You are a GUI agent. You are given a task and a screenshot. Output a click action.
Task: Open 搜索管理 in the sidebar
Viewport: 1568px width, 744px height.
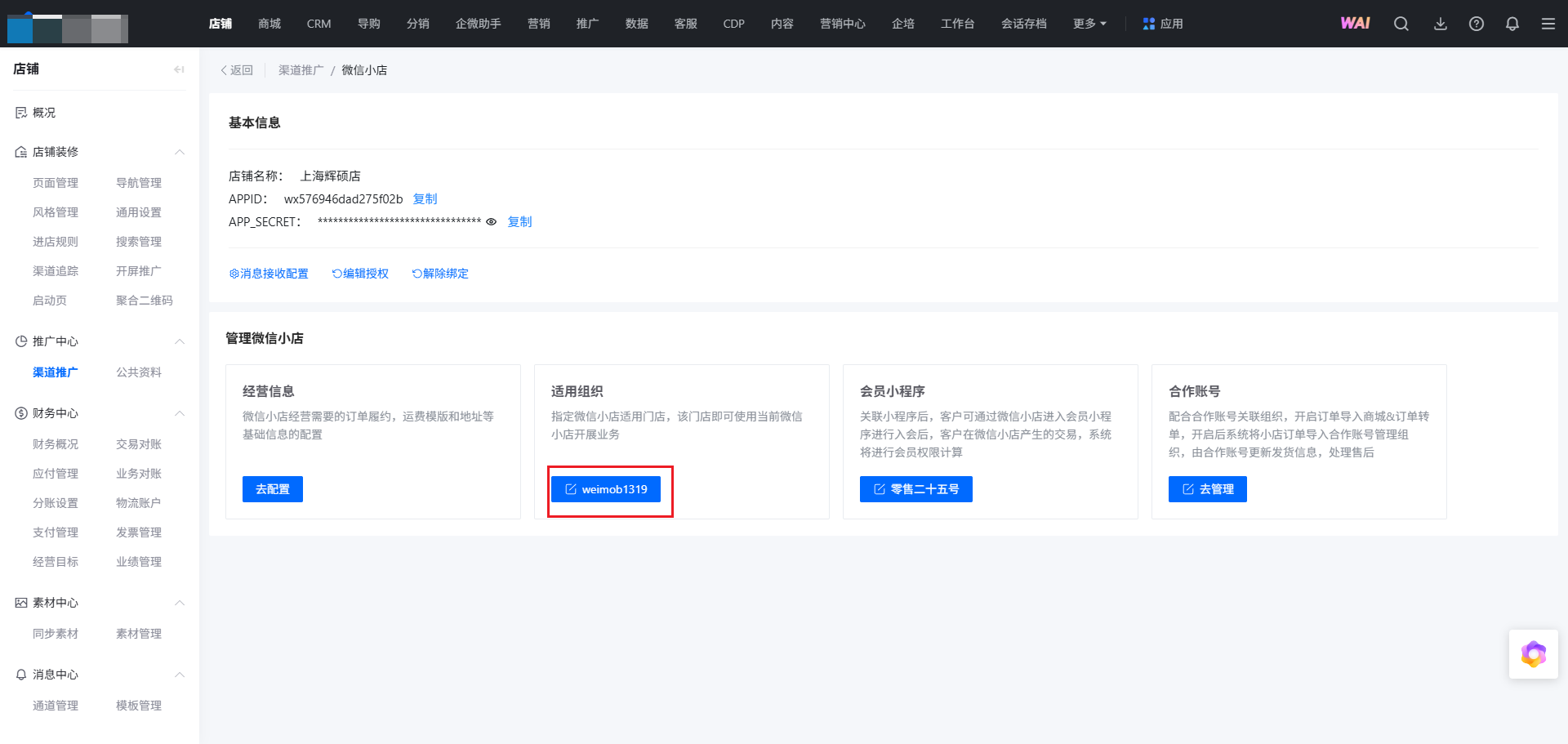139,242
